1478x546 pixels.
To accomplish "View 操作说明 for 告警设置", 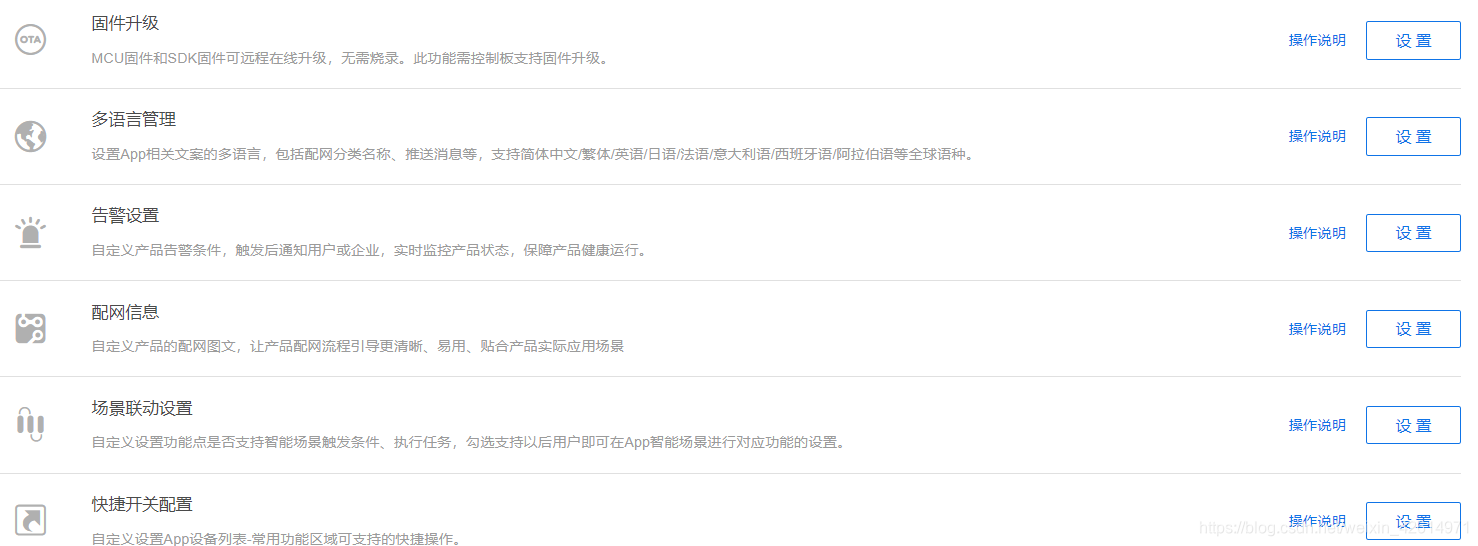I will point(1317,233).
